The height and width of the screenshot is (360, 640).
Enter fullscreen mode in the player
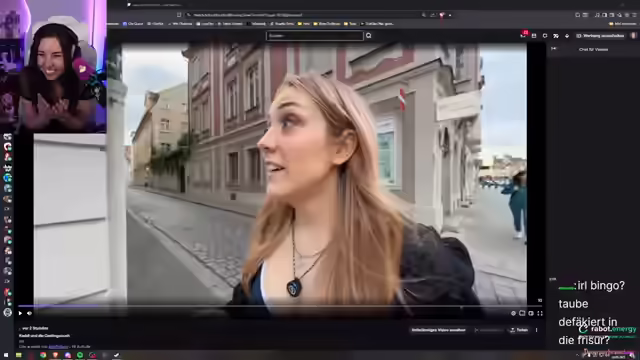tap(540, 313)
